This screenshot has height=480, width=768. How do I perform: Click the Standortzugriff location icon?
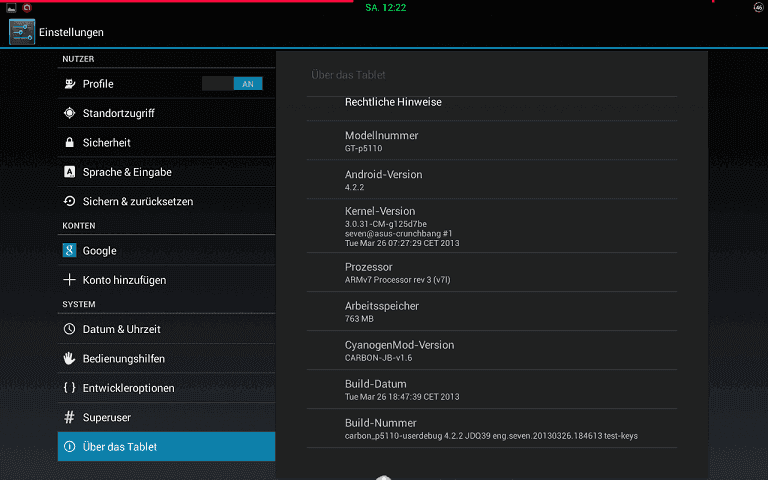pos(70,113)
